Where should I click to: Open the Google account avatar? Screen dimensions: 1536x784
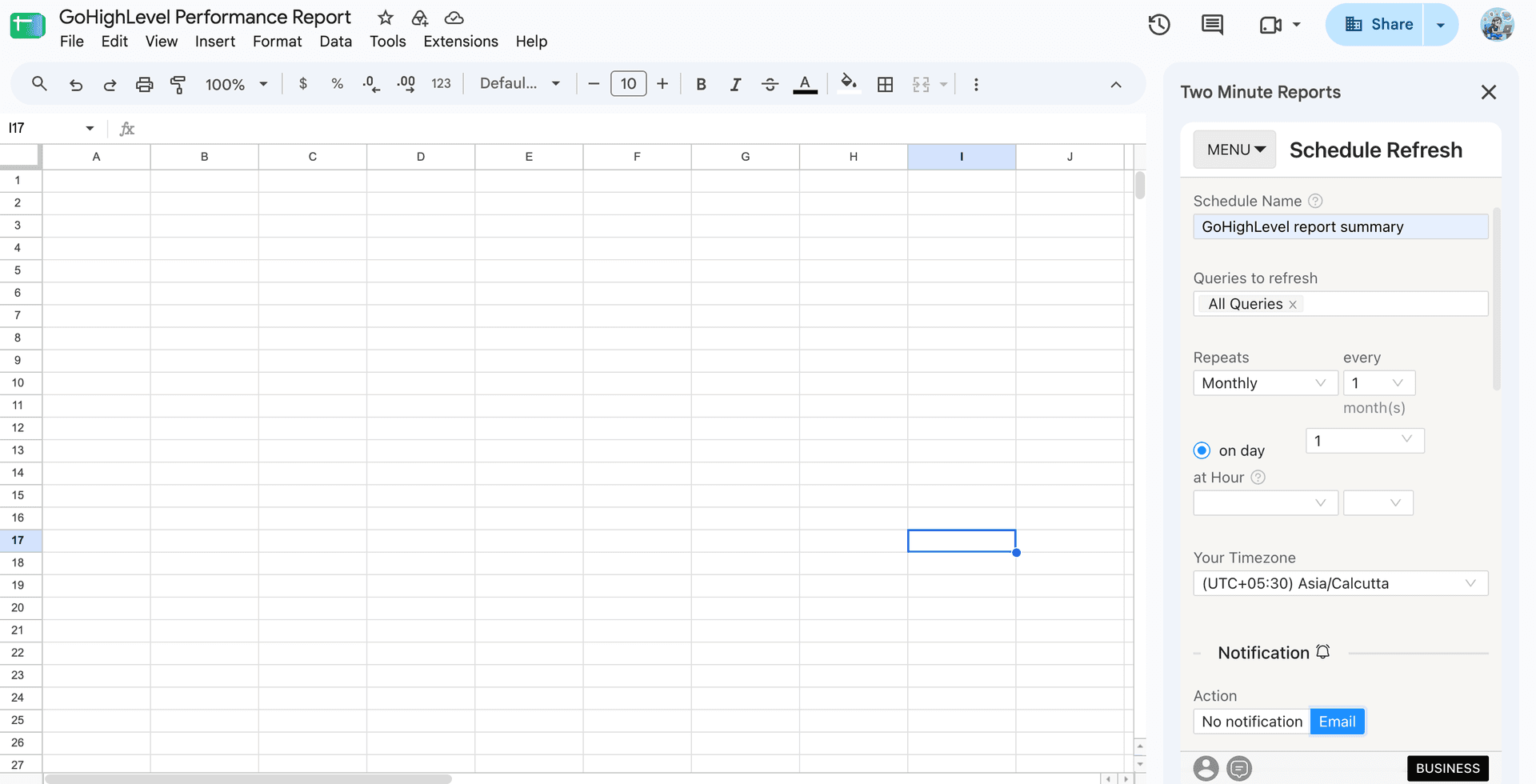pyautogui.click(x=1497, y=25)
